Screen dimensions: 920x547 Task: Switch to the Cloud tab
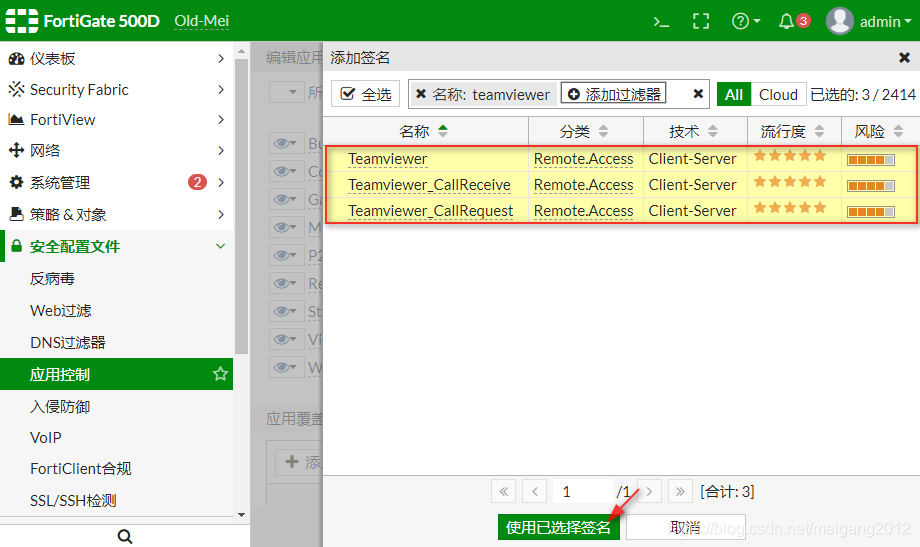coord(778,94)
